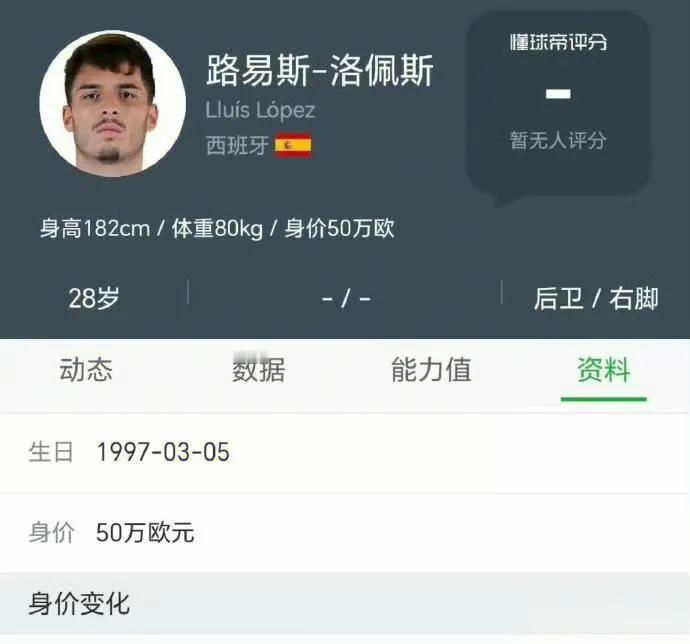Tap the English name Lluís López
This screenshot has height=644, width=690.
pos(261,110)
